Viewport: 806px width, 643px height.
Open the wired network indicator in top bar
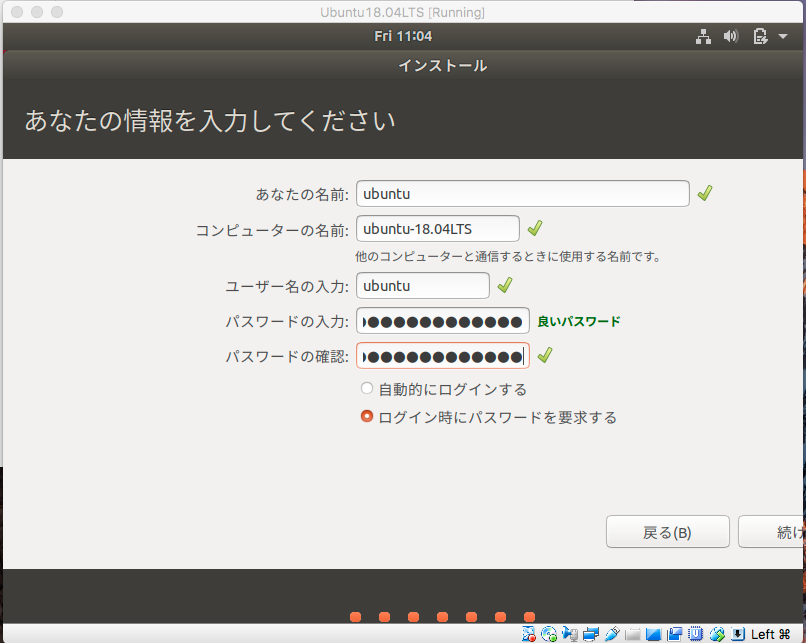click(703, 36)
